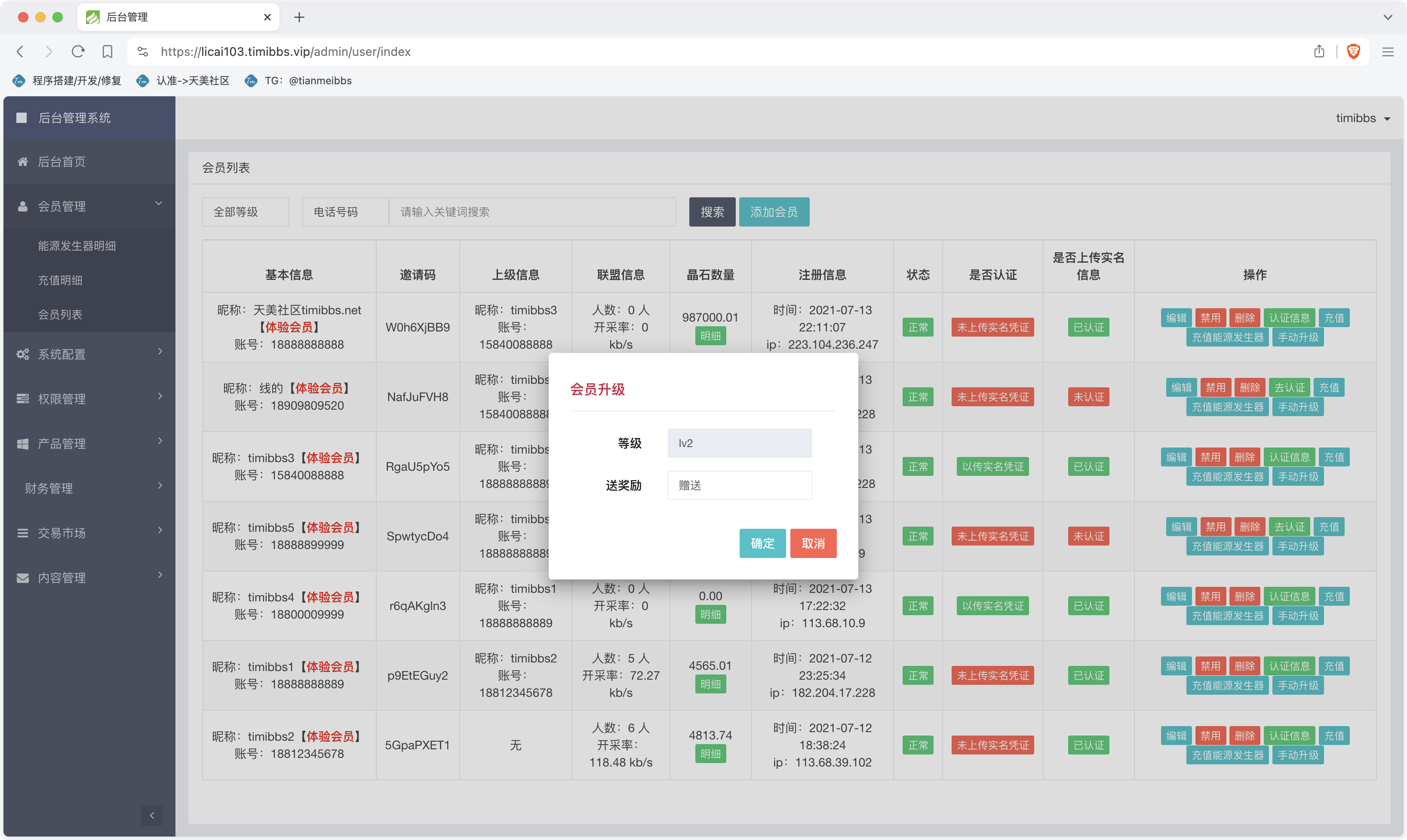View site information icon in address bar
1407x840 pixels.
(143, 52)
